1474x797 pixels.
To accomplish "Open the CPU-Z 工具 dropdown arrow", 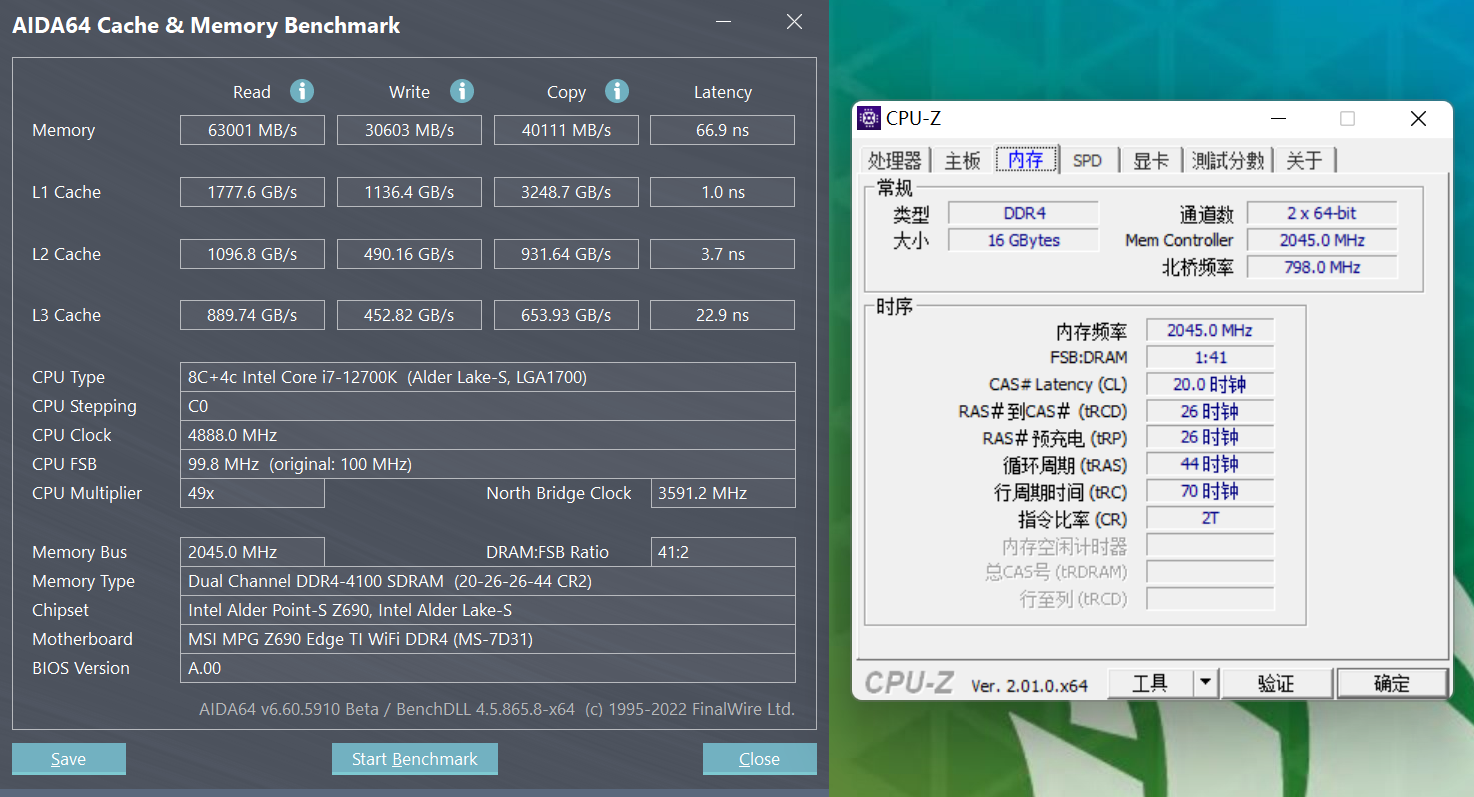I will pyautogui.click(x=1206, y=683).
